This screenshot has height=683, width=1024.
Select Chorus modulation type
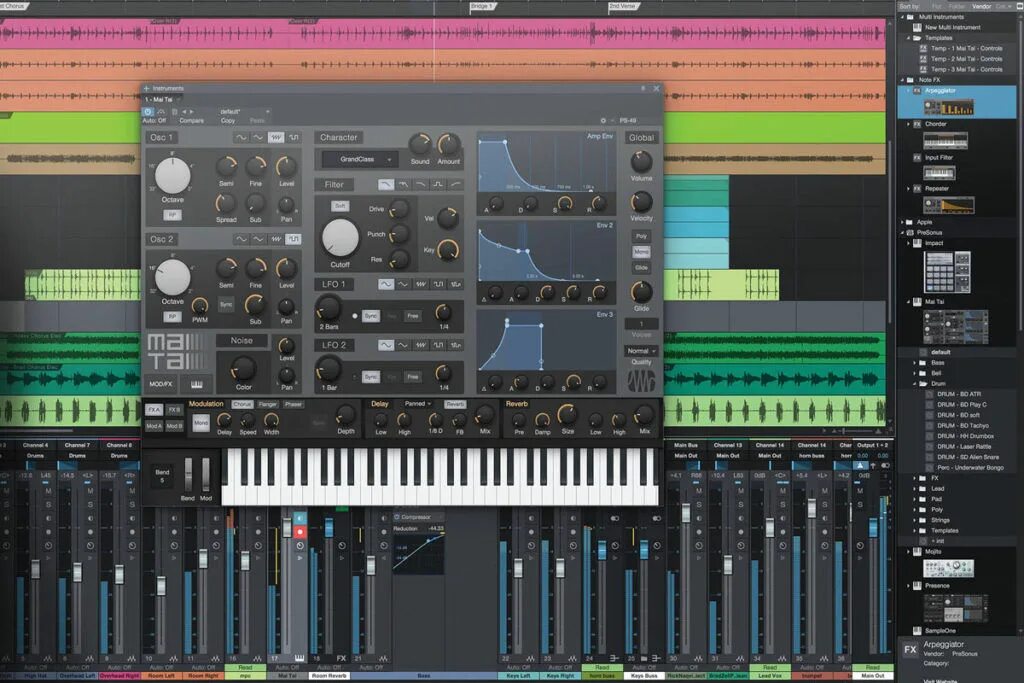pos(242,405)
